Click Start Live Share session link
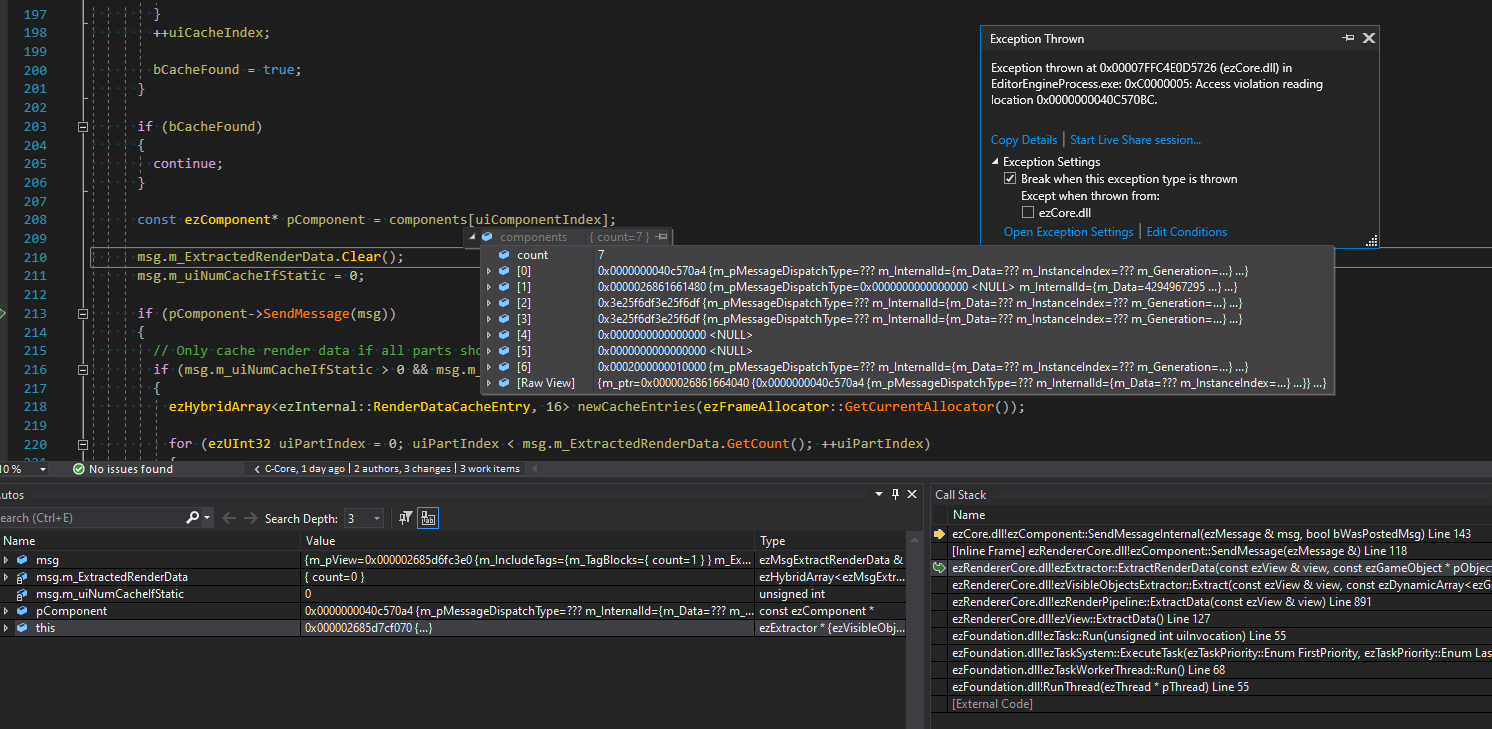 (x=1135, y=139)
